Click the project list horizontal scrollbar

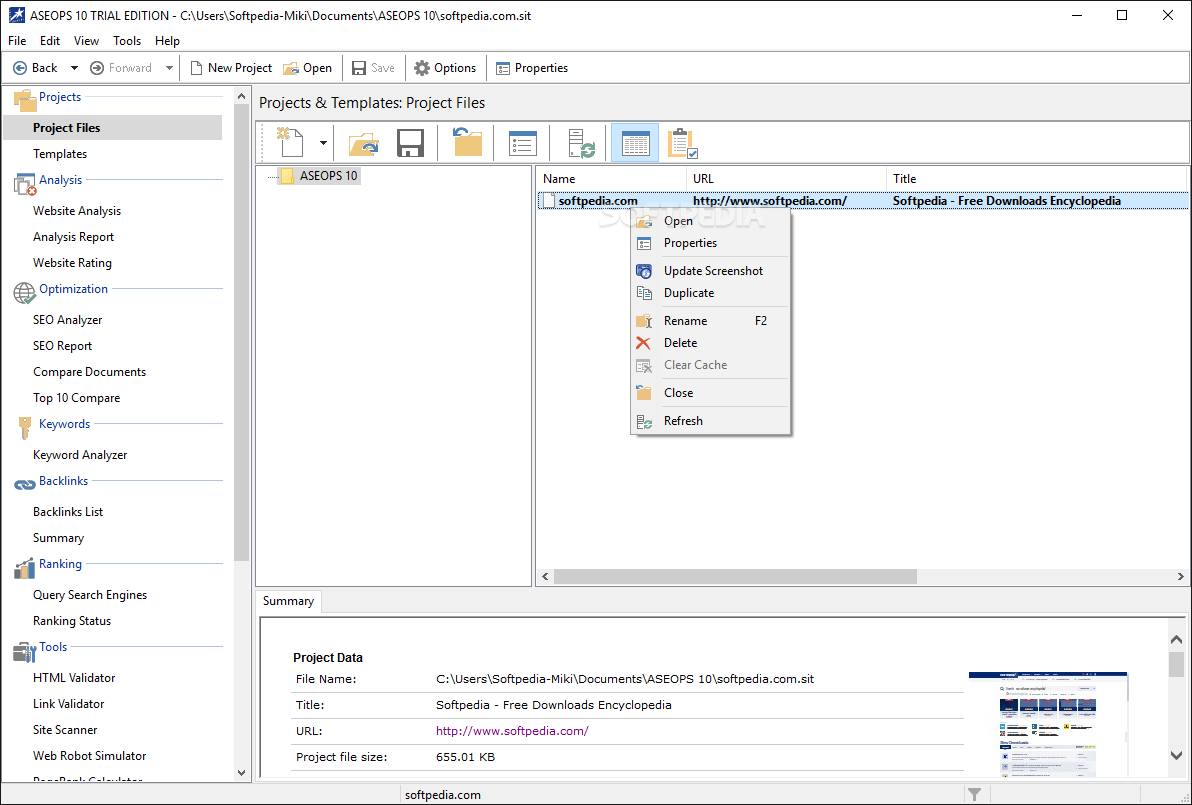pyautogui.click(x=735, y=577)
